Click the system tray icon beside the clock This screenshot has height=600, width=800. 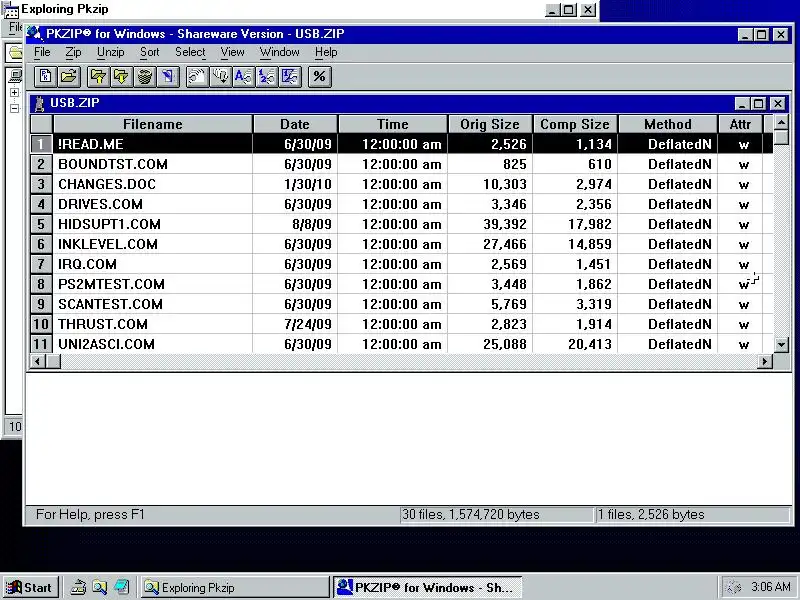tap(733, 587)
